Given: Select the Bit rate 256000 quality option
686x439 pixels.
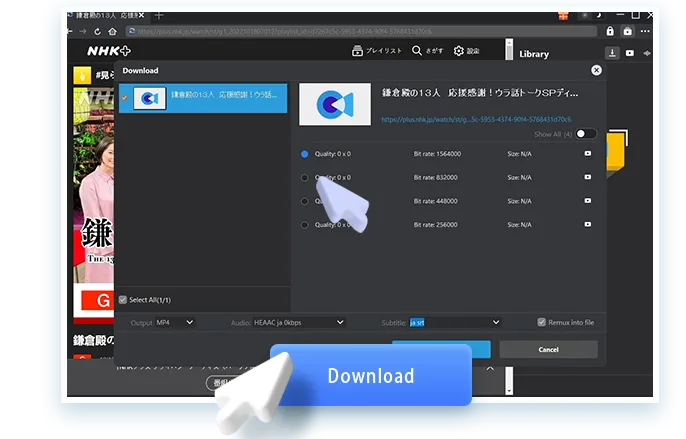Looking at the screenshot, I should point(304,225).
